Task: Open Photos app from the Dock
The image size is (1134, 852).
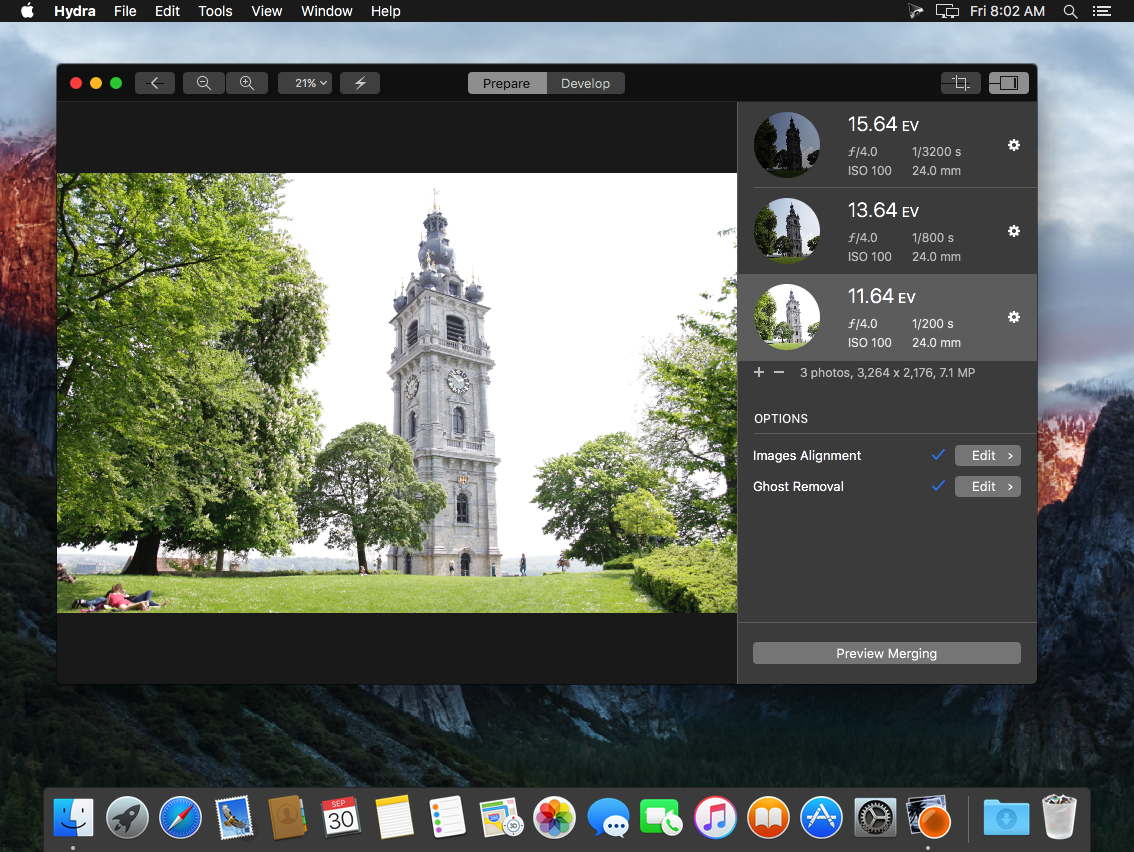Action: coord(554,818)
